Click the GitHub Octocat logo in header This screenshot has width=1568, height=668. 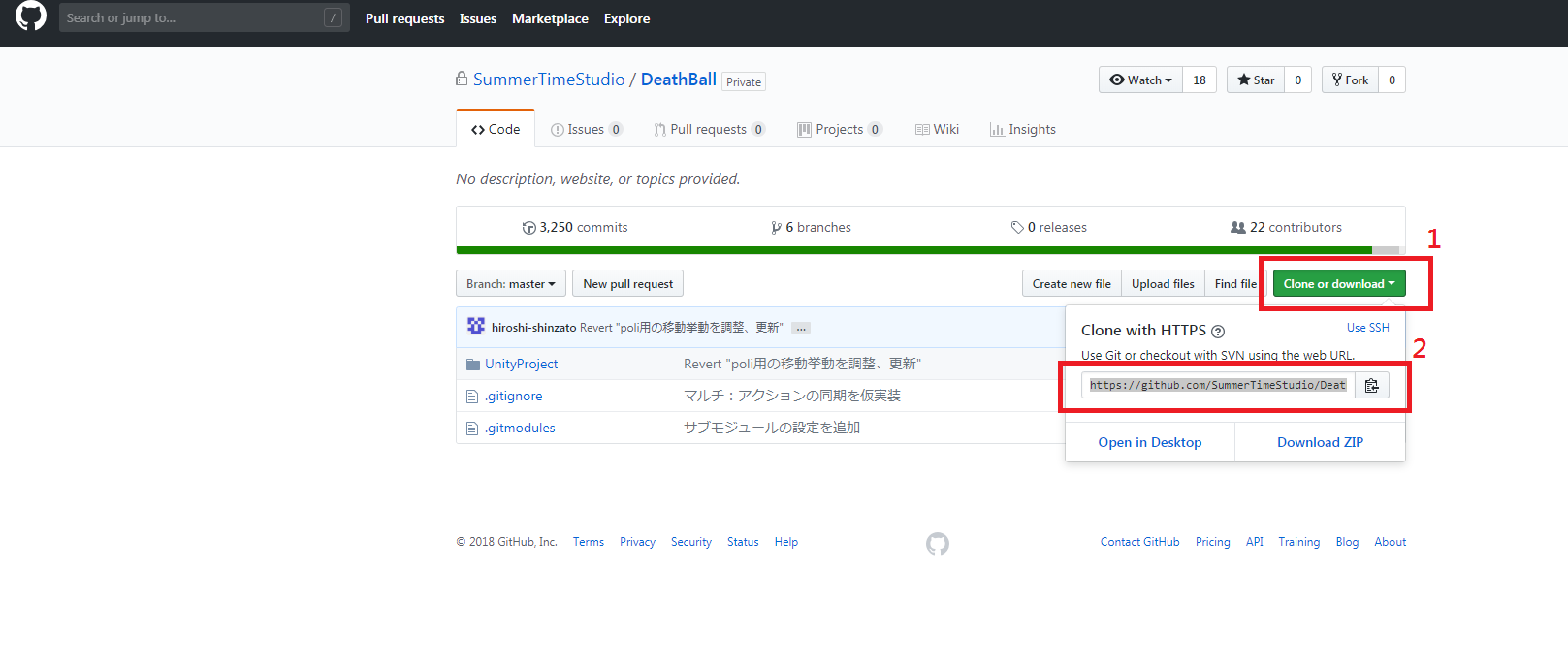coord(31,16)
